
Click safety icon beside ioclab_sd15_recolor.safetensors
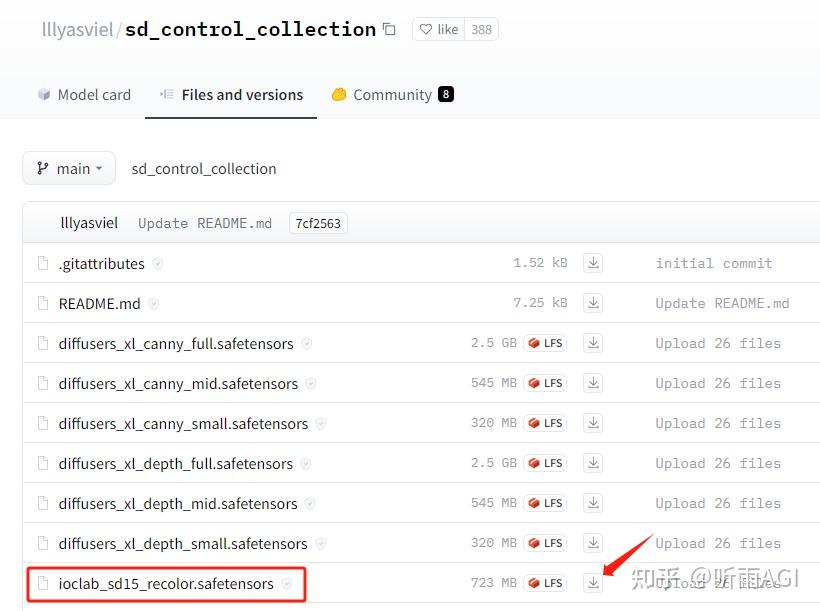tap(287, 584)
